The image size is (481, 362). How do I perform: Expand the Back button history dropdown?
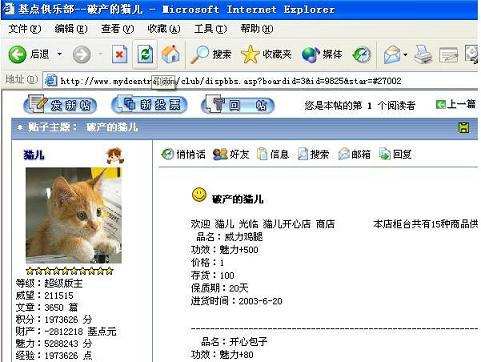60,54
